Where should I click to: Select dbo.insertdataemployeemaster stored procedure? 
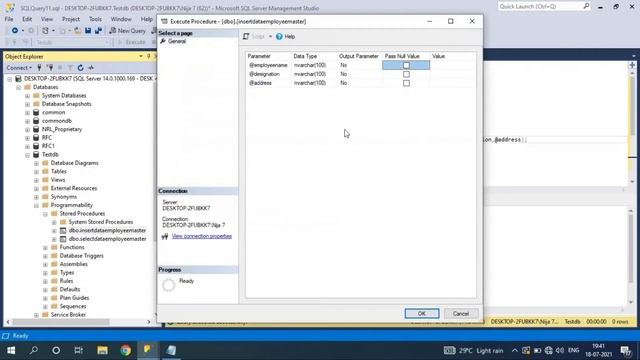click(107, 231)
